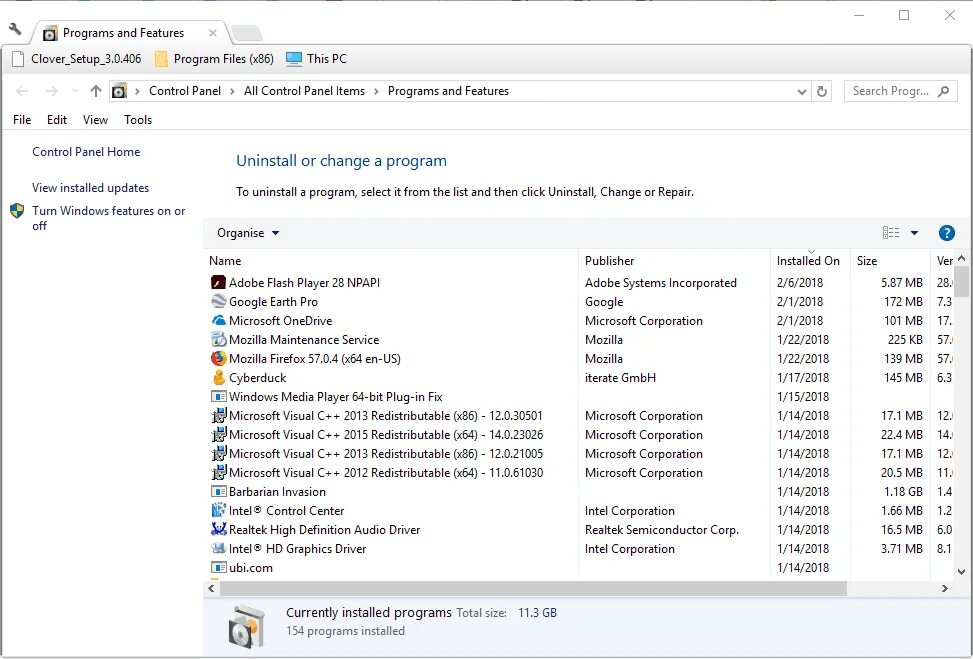Click the shield icon beside Turn Windows features
Viewport: 973px width, 659px height.
click(17, 211)
